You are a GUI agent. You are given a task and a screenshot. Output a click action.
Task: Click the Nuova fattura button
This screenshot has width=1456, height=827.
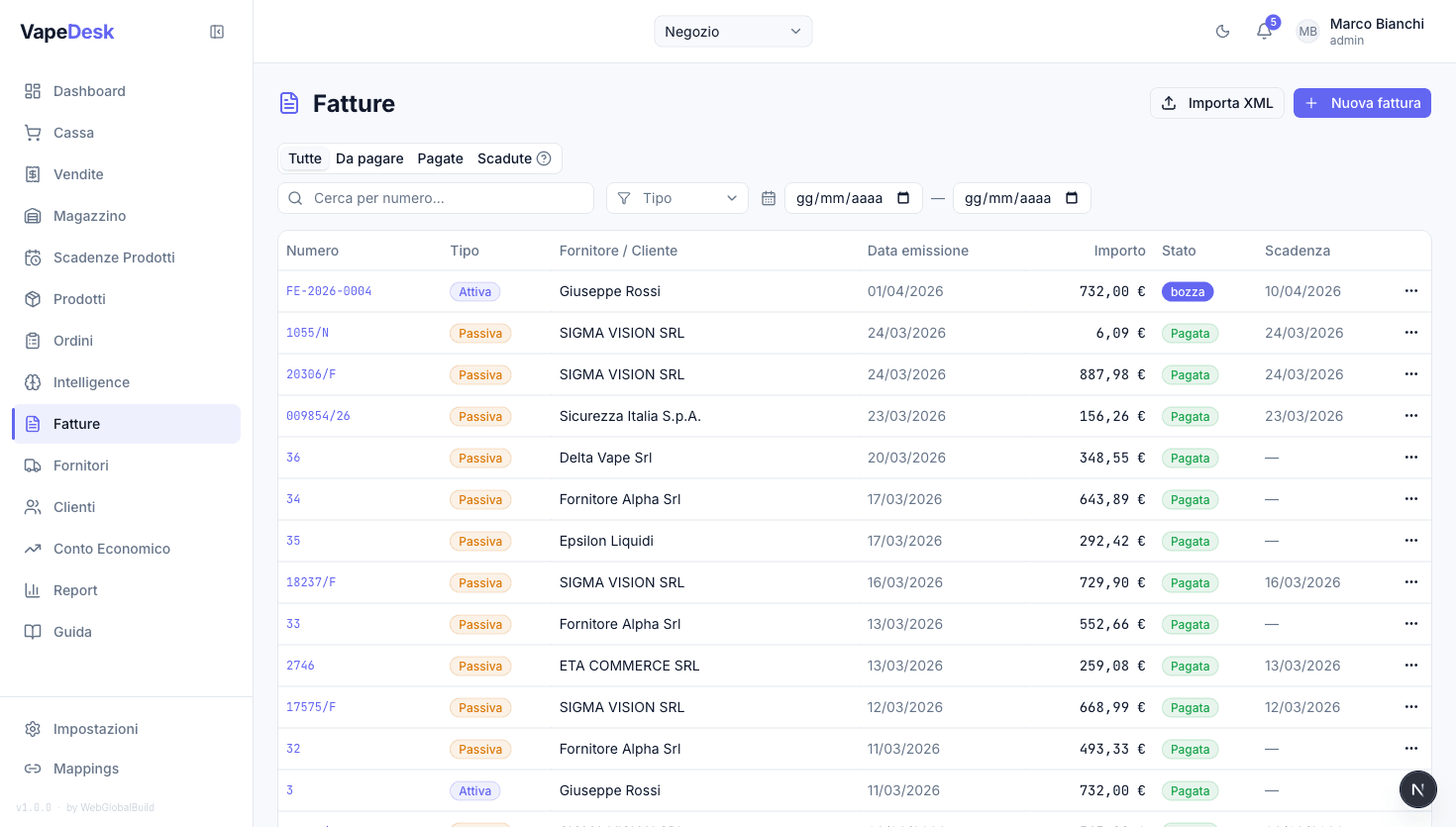pos(1362,103)
